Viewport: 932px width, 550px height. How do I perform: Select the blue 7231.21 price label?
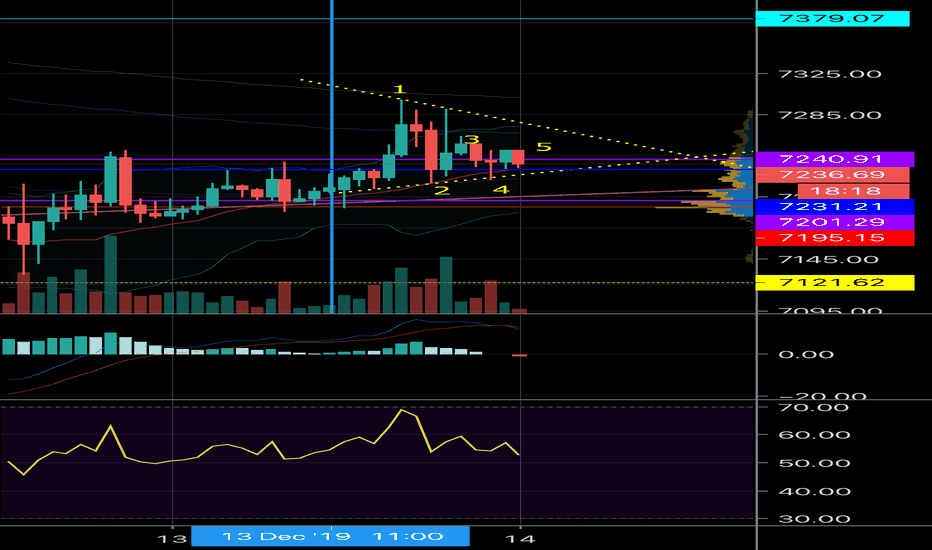coord(835,207)
